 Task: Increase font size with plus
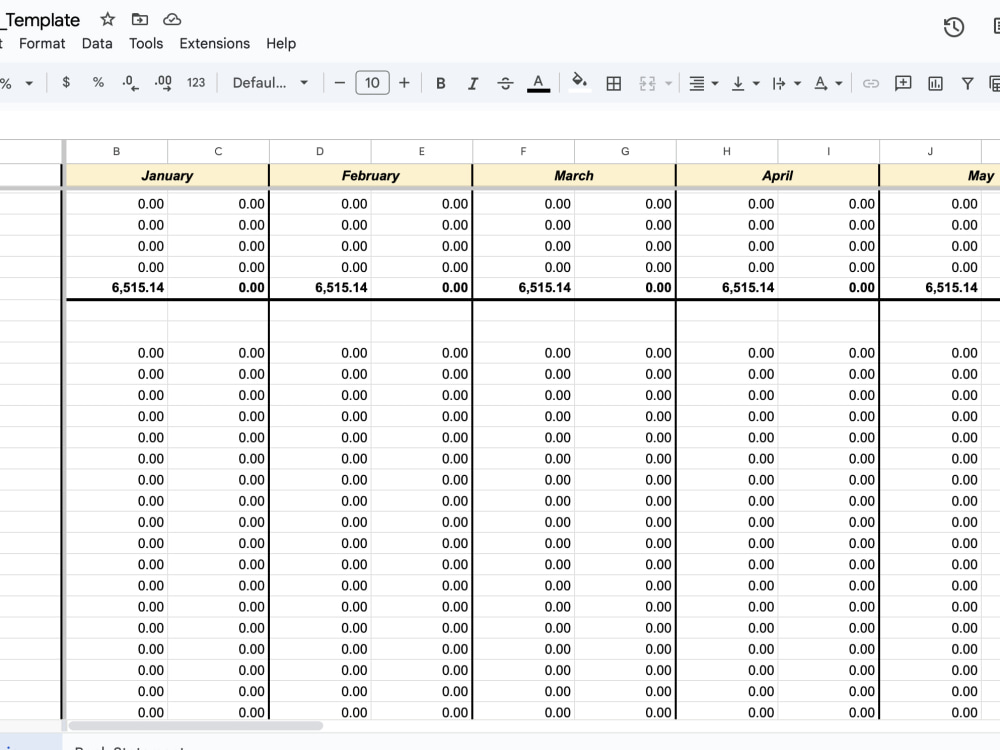(x=404, y=82)
